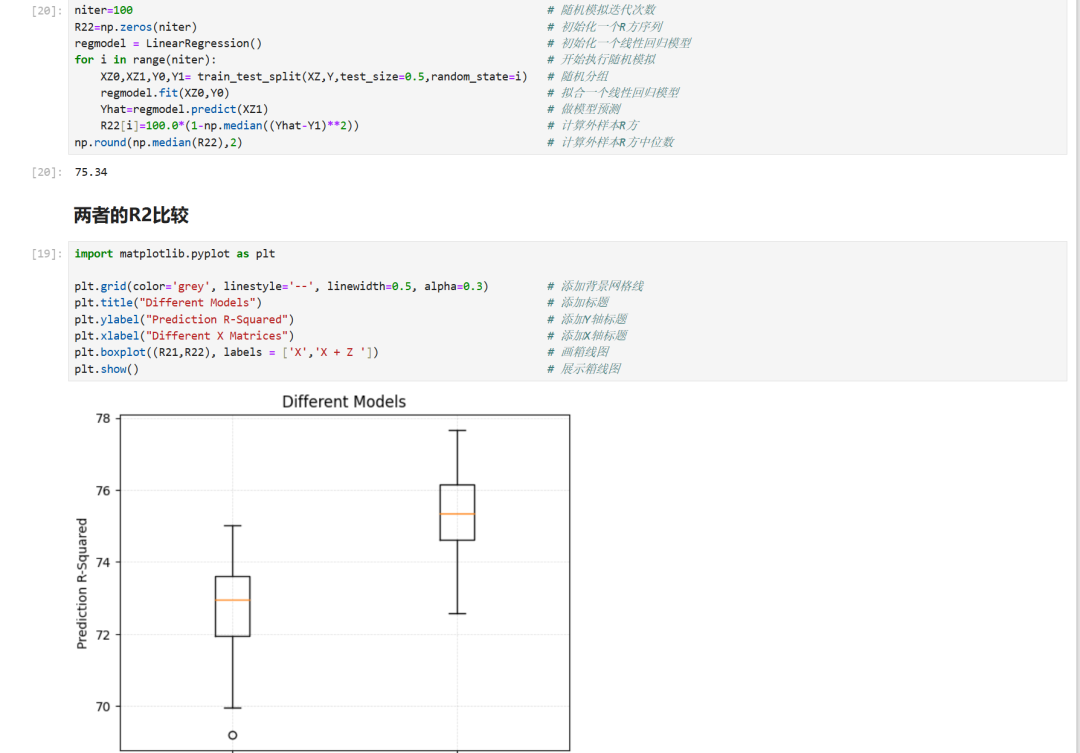Click the [20] output prompt beside 75.34

(46, 172)
